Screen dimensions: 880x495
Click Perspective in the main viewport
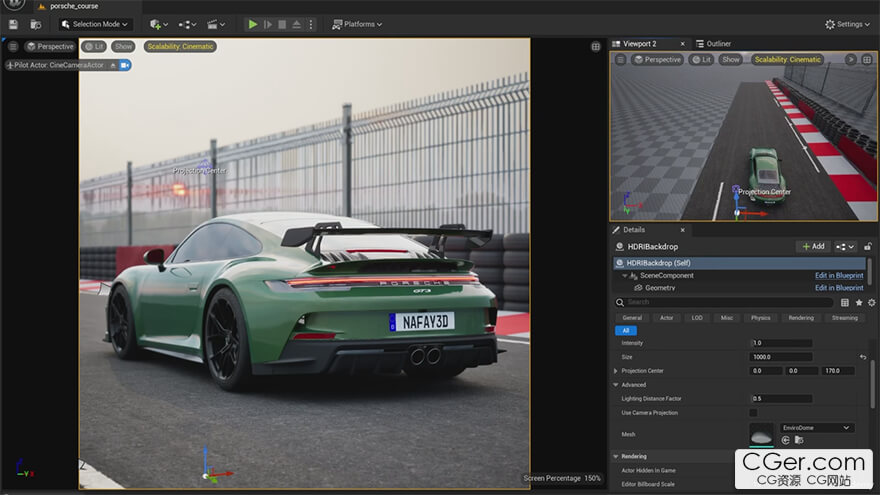tap(51, 47)
